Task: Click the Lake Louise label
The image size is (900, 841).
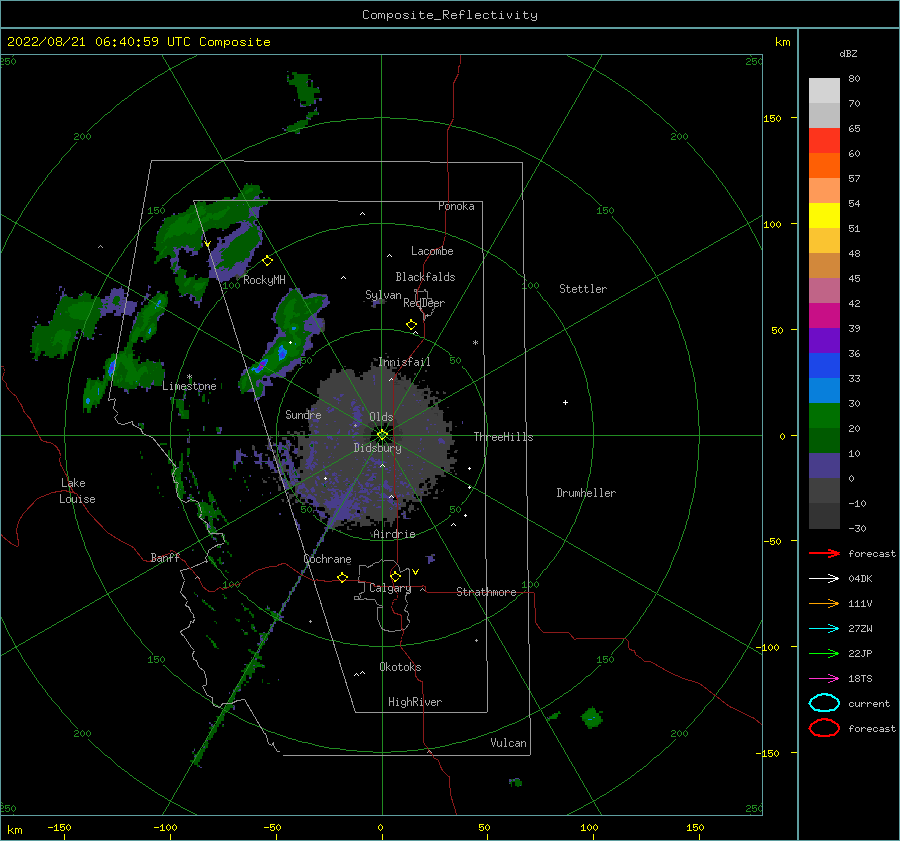Action: [x=77, y=491]
